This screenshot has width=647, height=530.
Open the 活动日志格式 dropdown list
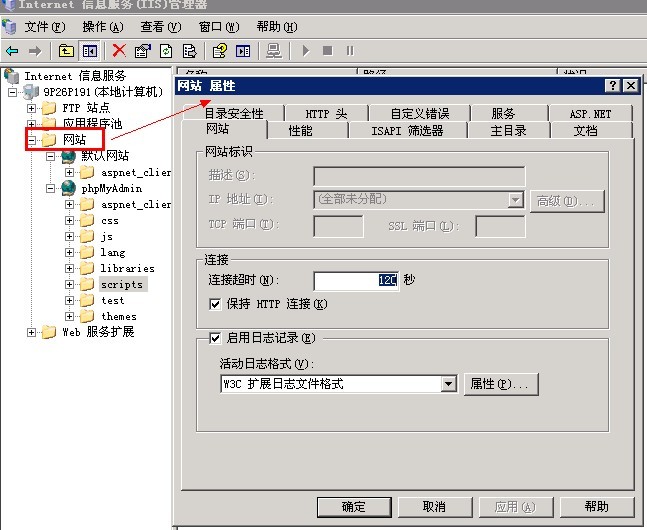pyautogui.click(x=448, y=384)
